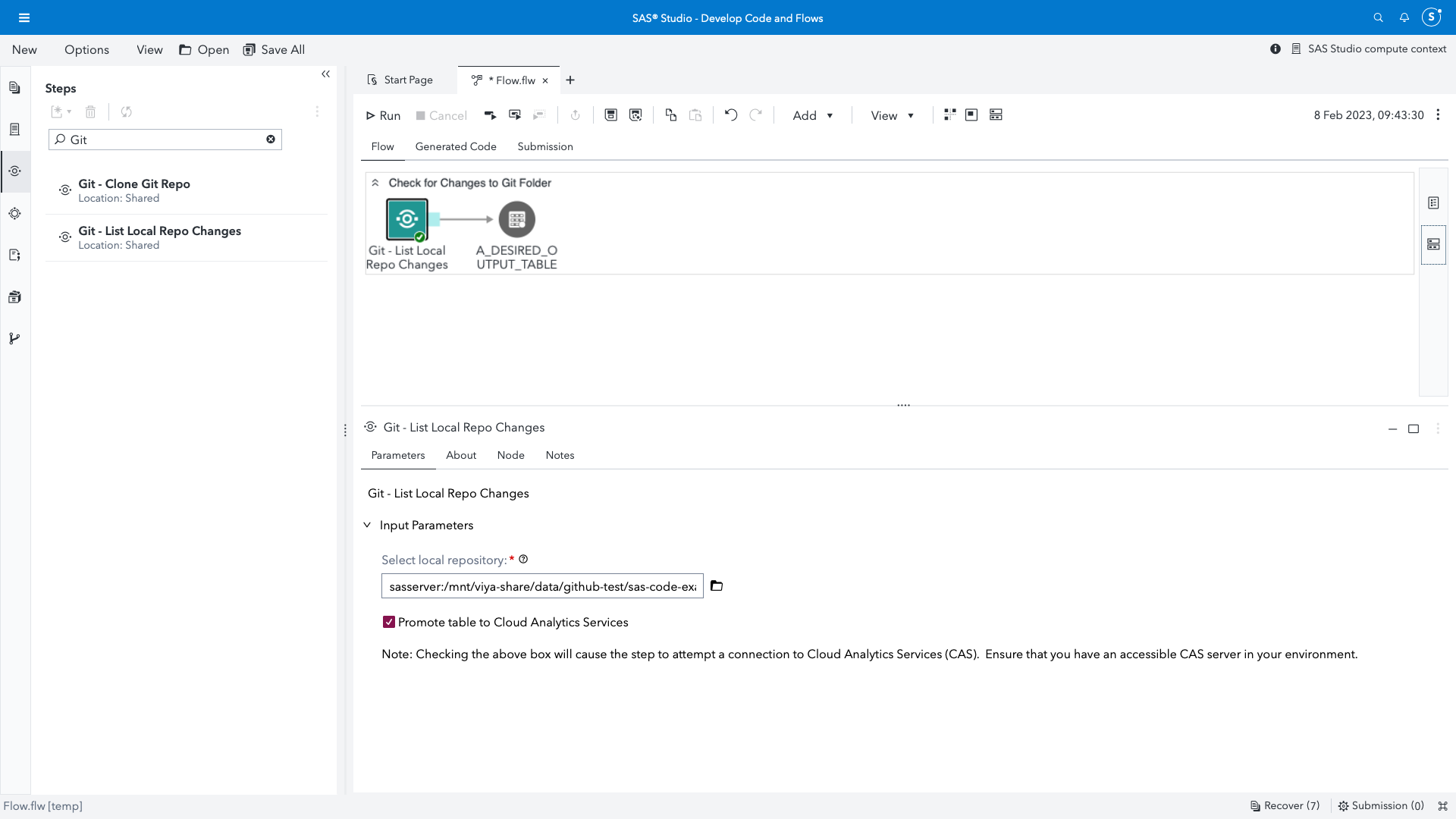Clear the Git search text
This screenshot has width=1456, height=819.
(x=271, y=140)
